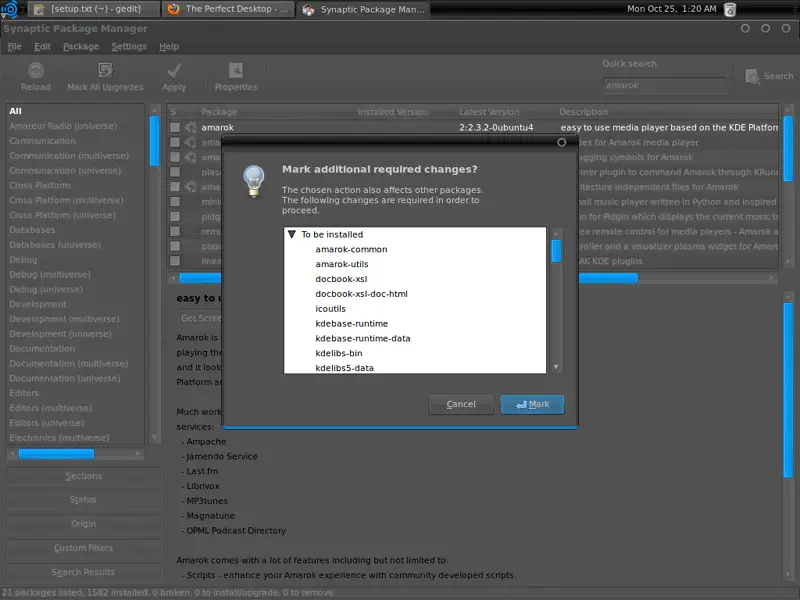The width and height of the screenshot is (800, 600).
Task: Click Mark All Upgrades toolbar icon
Action: tap(105, 70)
